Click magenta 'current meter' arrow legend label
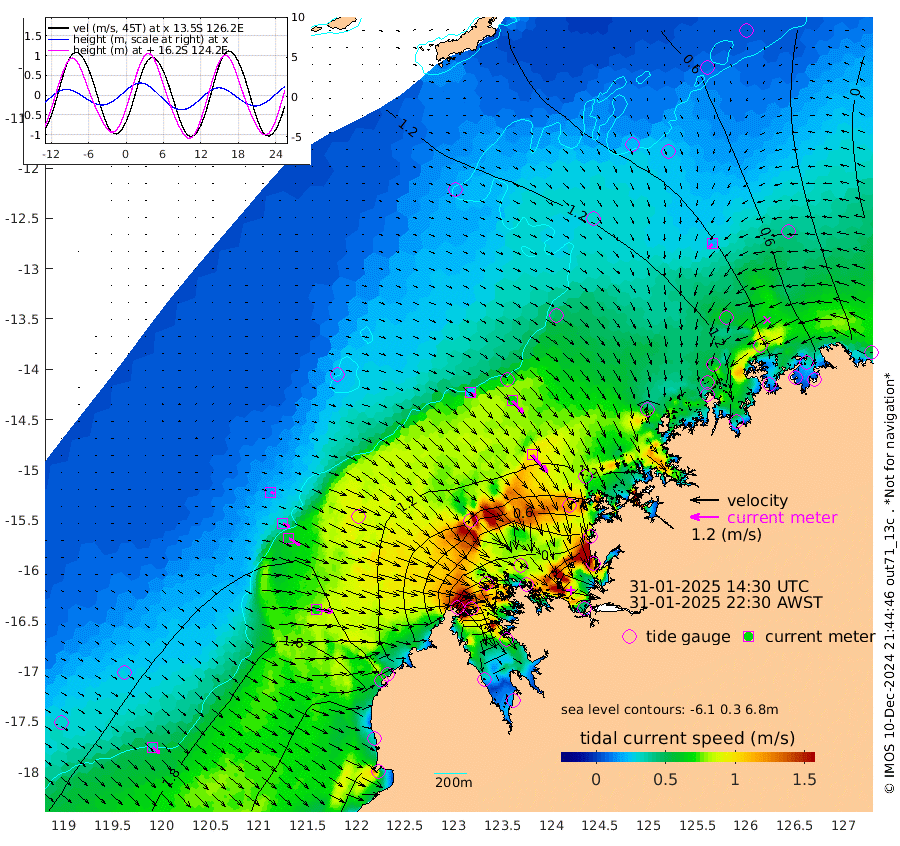The width and height of the screenshot is (900, 846). (x=782, y=517)
